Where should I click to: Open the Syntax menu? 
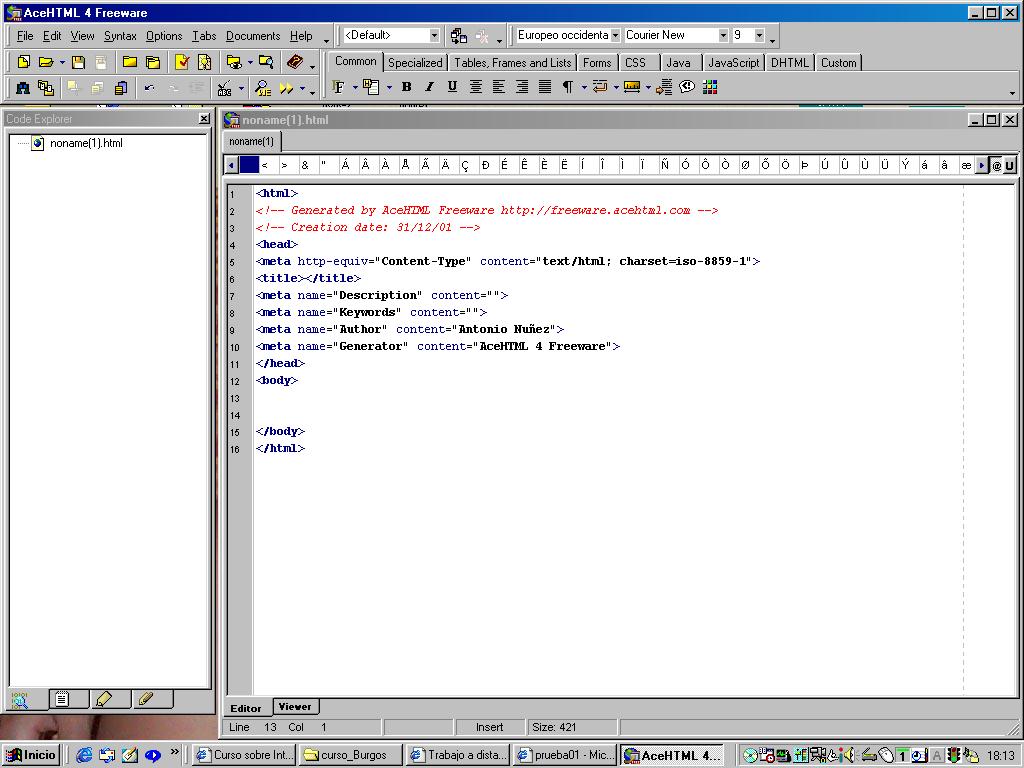click(x=120, y=36)
